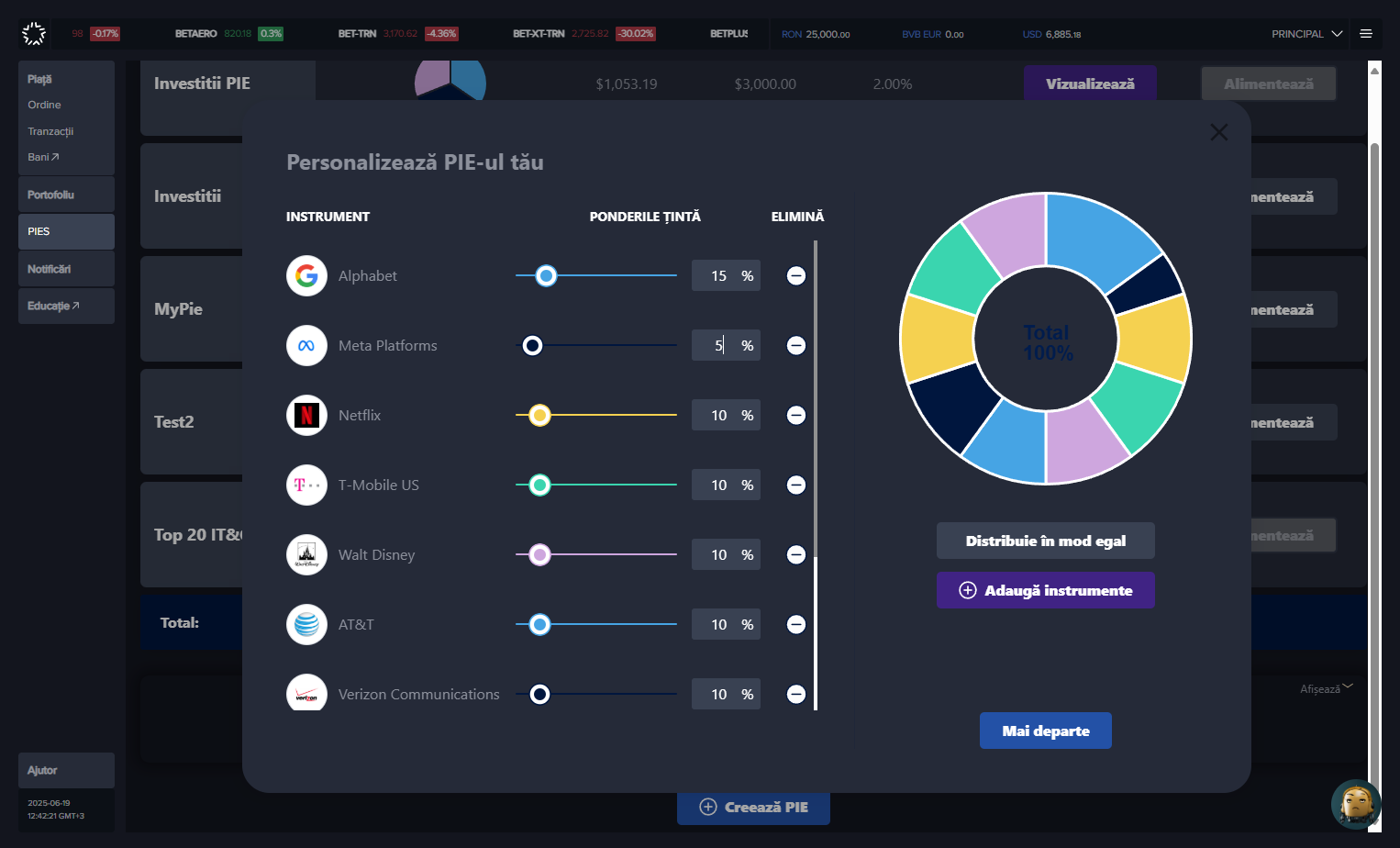Remove Alphabet with its minus icon
Viewport: 1400px width, 848px height.
click(x=796, y=275)
